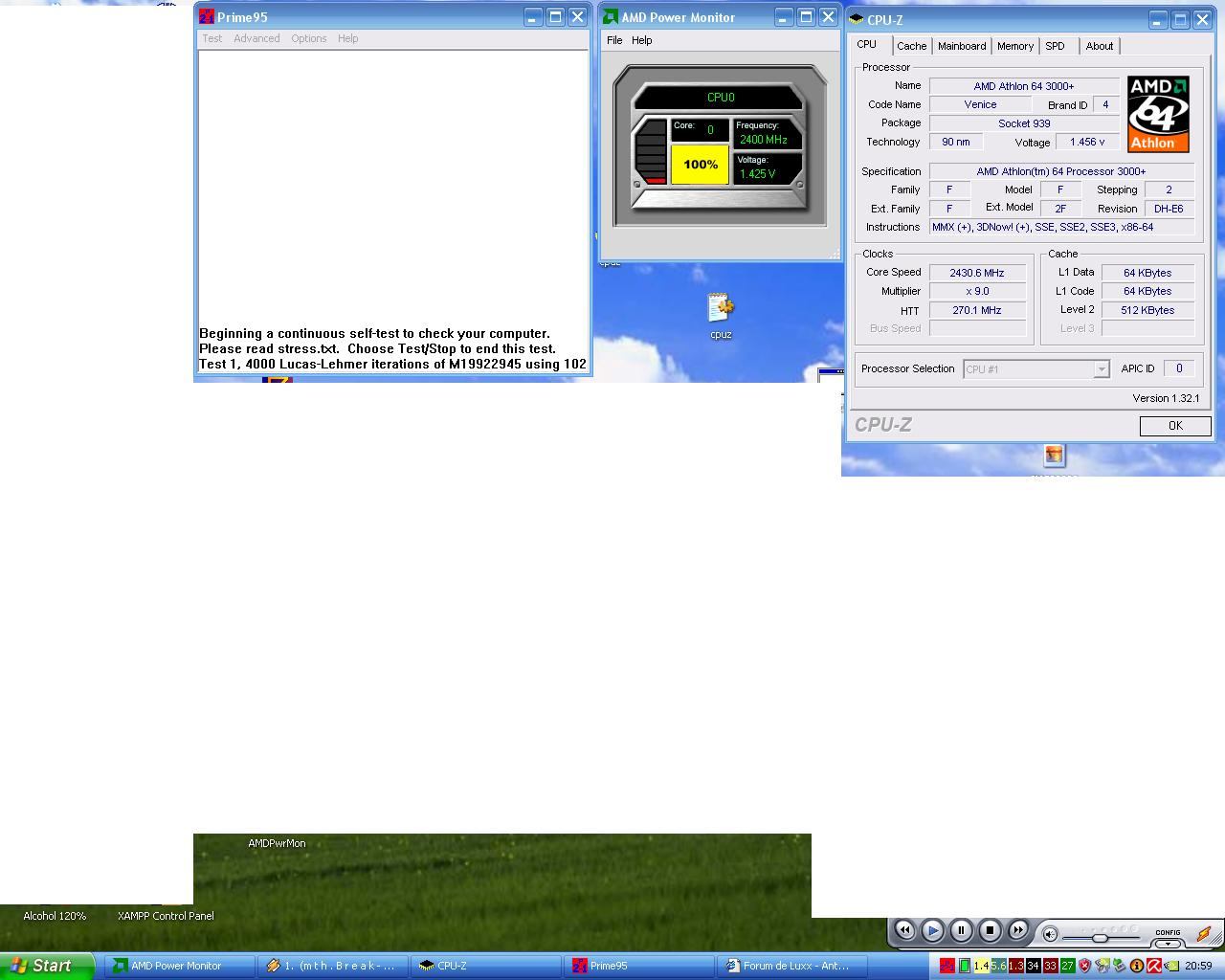Open the red Prime95 tray icon
This screenshot has height=980, width=1225.
pyautogui.click(x=947, y=966)
